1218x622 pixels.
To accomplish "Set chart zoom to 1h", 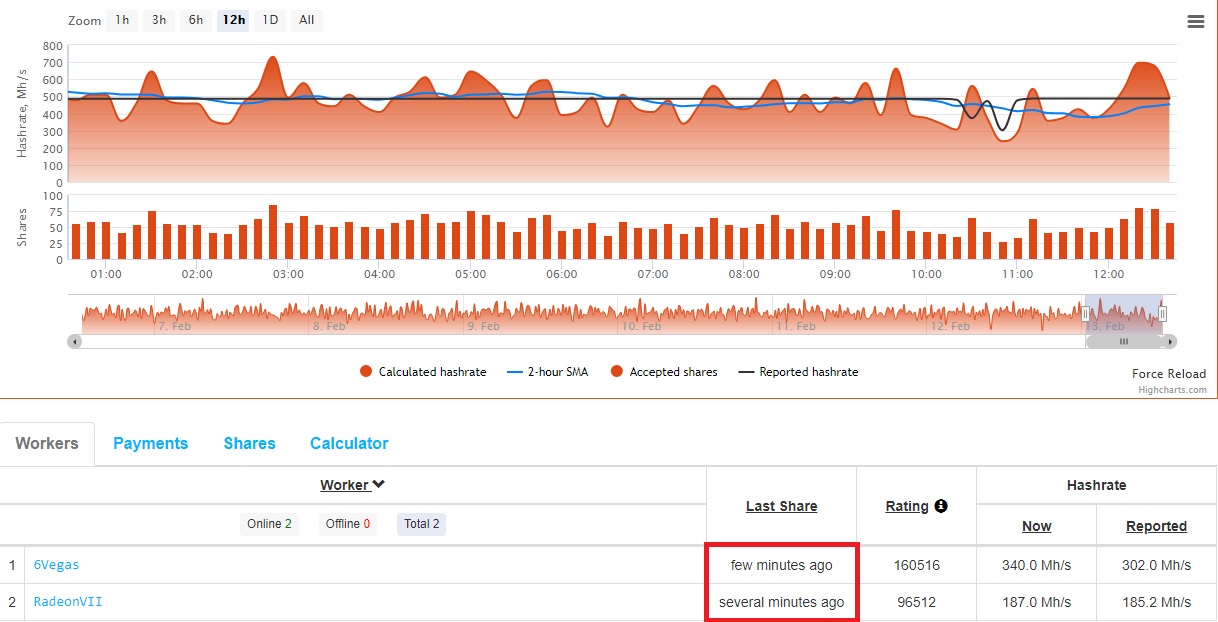I will click(122, 20).
